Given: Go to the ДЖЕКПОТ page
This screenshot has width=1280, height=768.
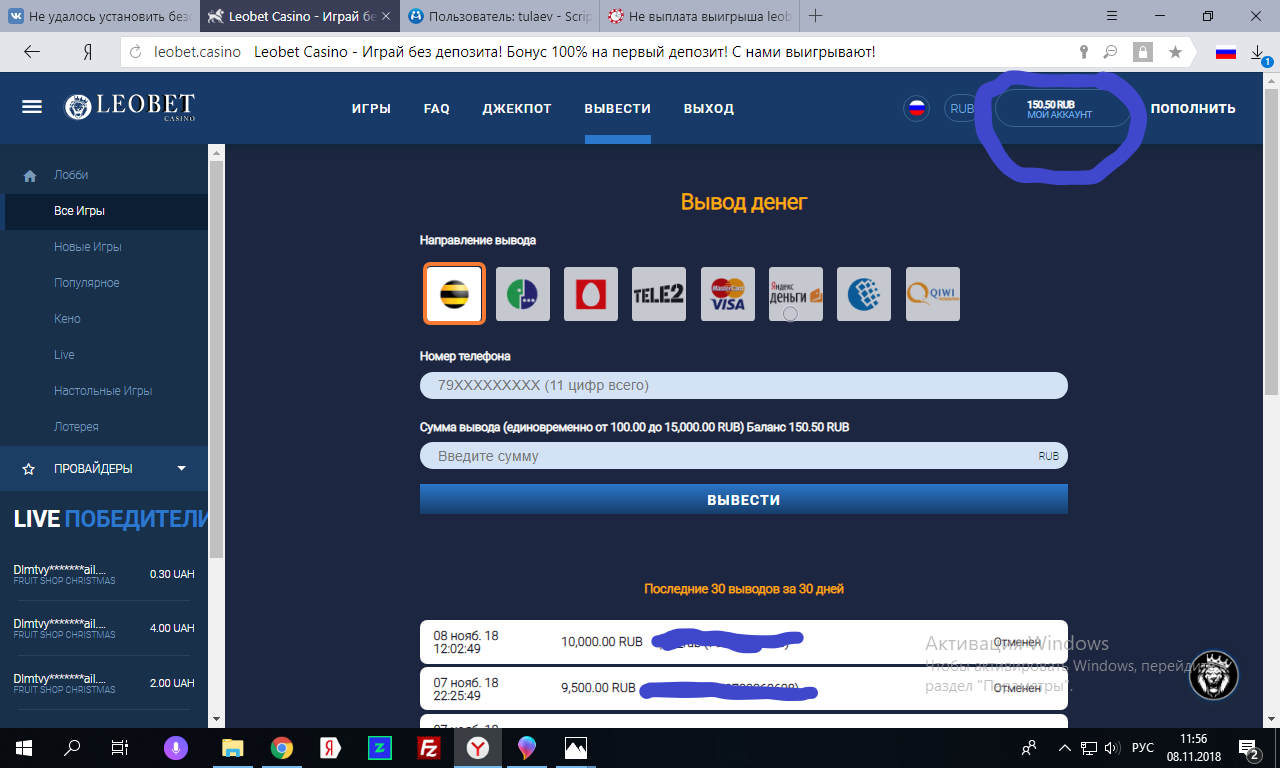Looking at the screenshot, I should point(517,108).
